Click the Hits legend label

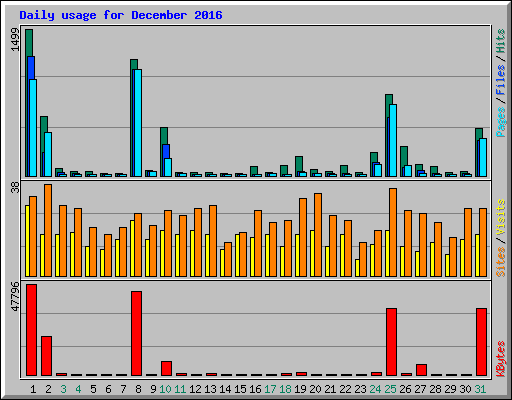501,41
